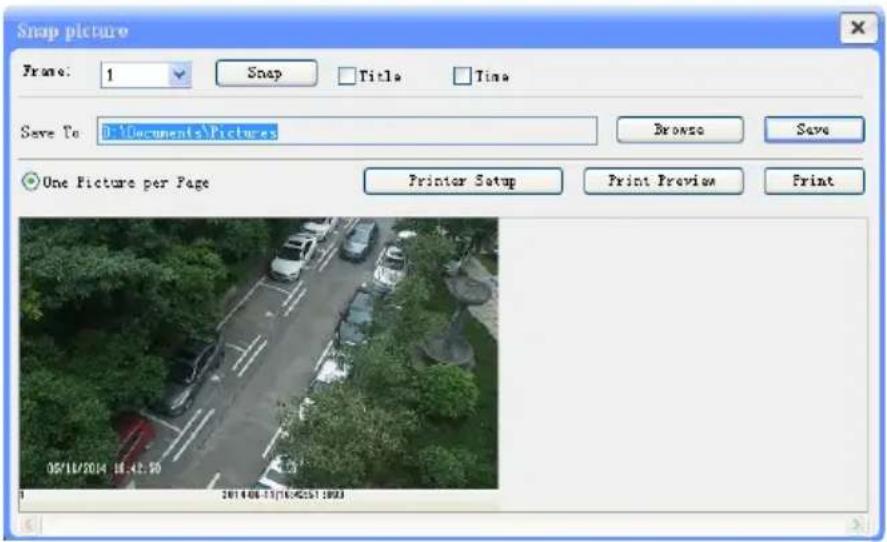
Task: Open Printer Setup
Action: pos(463,181)
